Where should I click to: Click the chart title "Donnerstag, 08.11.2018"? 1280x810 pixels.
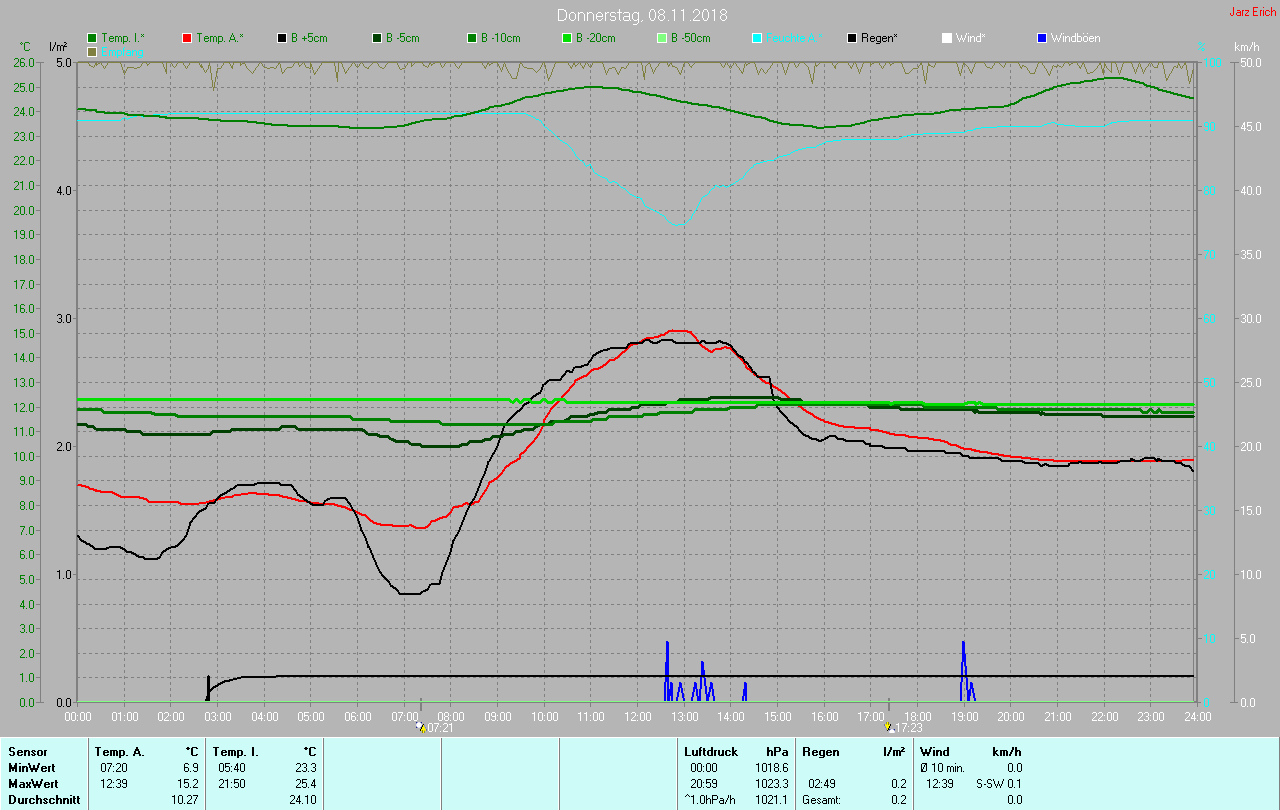point(642,15)
